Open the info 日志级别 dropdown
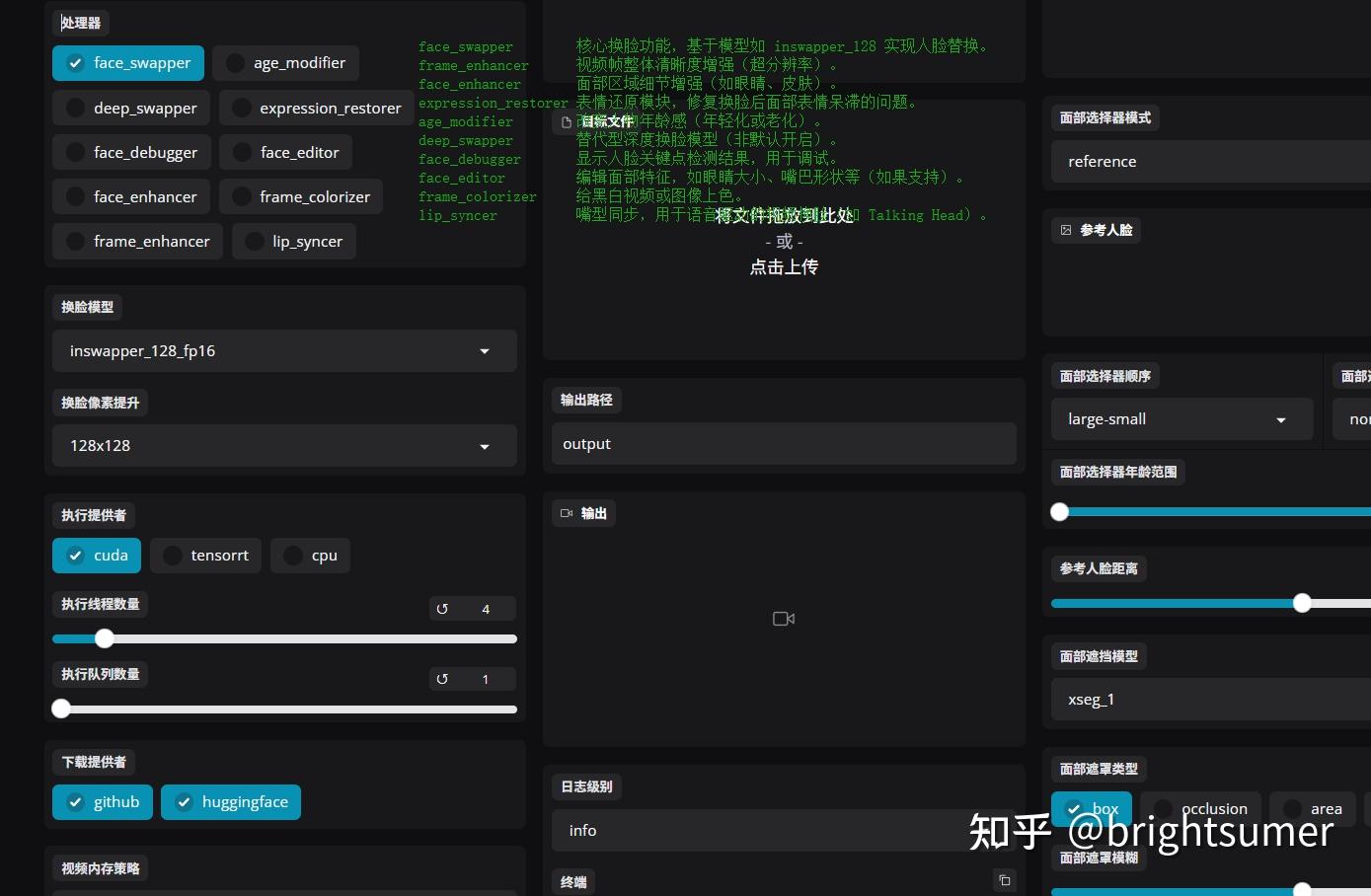The image size is (1371, 896). [783, 830]
